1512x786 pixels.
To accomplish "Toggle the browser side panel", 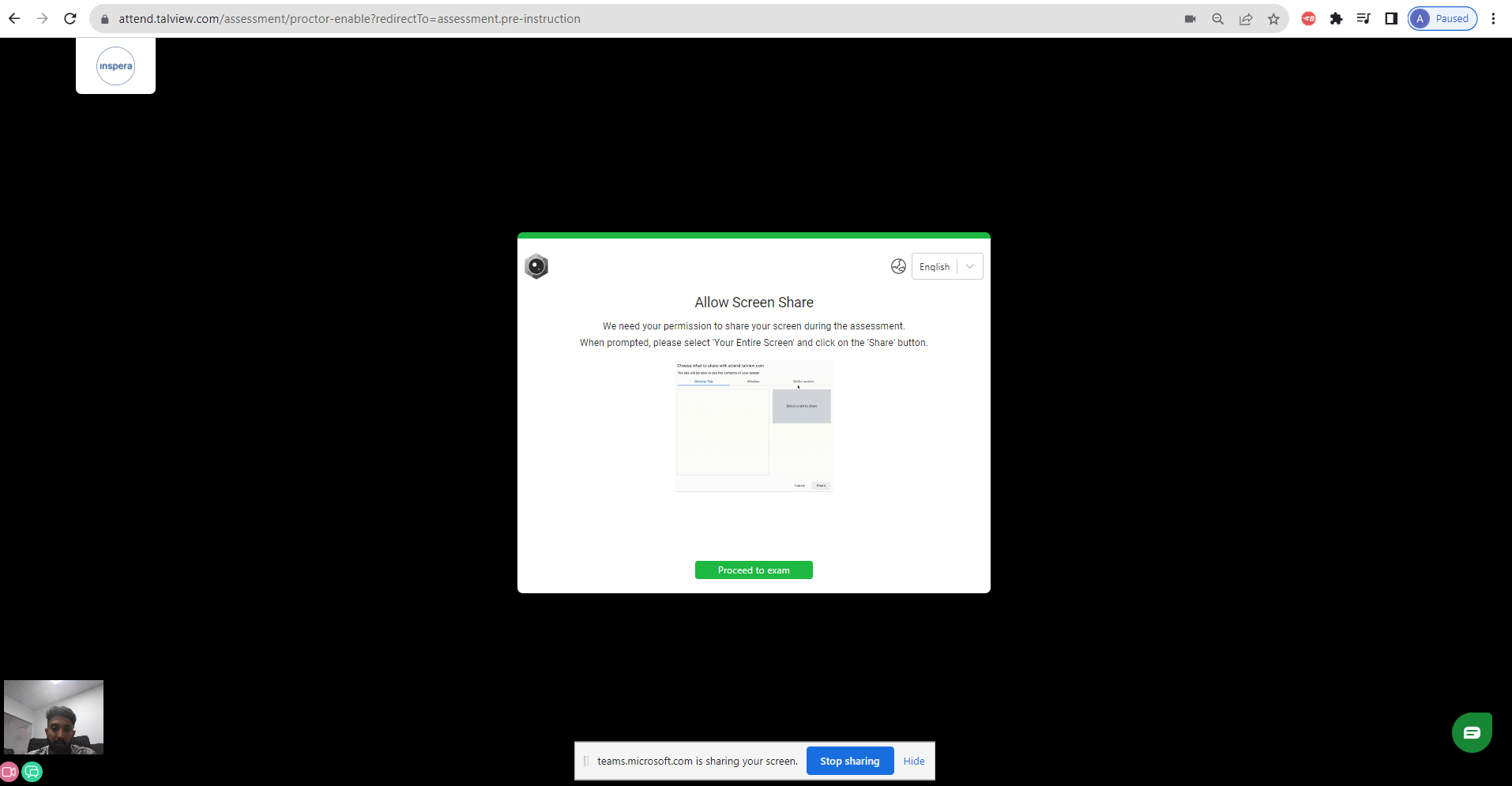I will pyautogui.click(x=1391, y=18).
